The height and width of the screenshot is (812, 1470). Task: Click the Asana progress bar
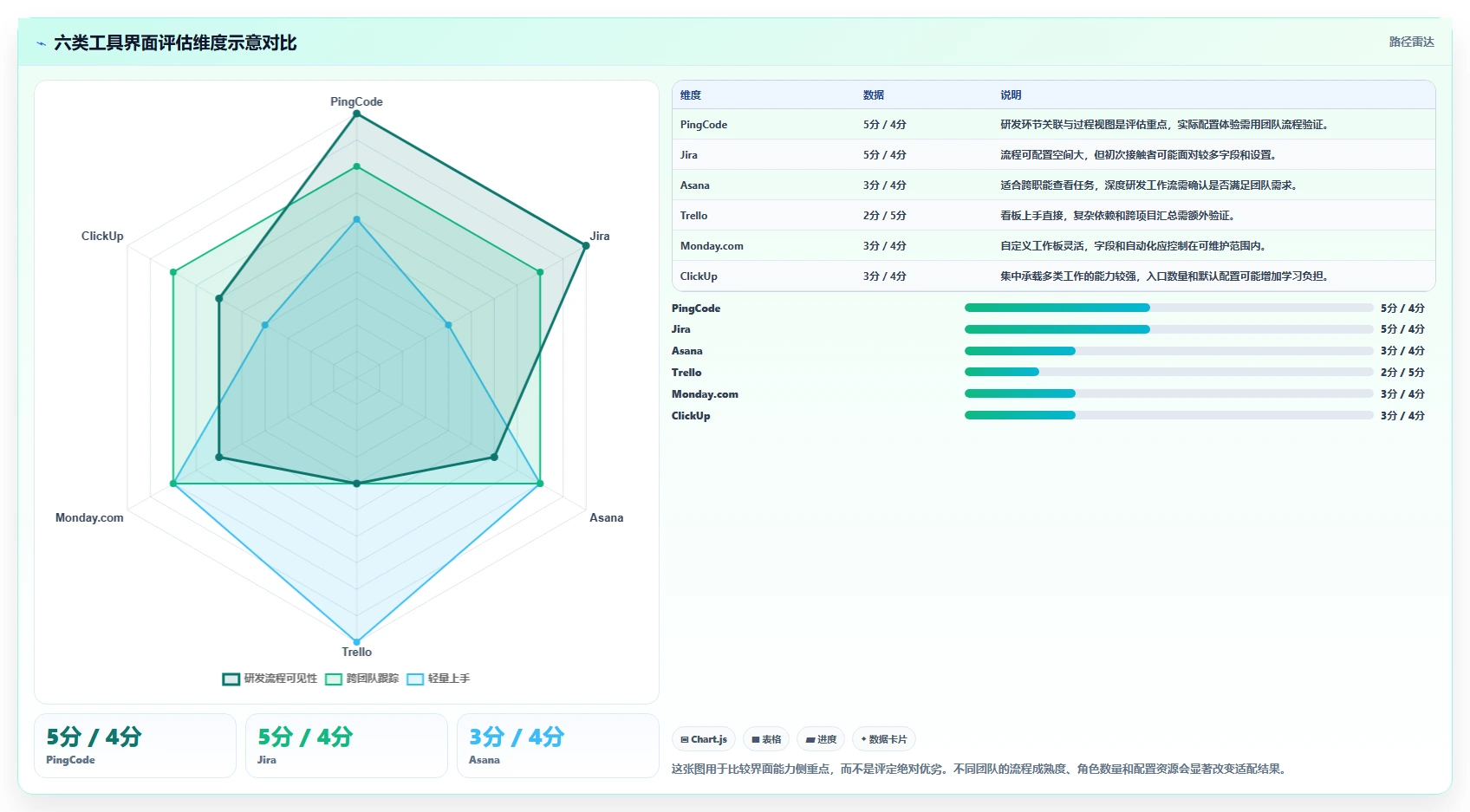pos(1168,351)
